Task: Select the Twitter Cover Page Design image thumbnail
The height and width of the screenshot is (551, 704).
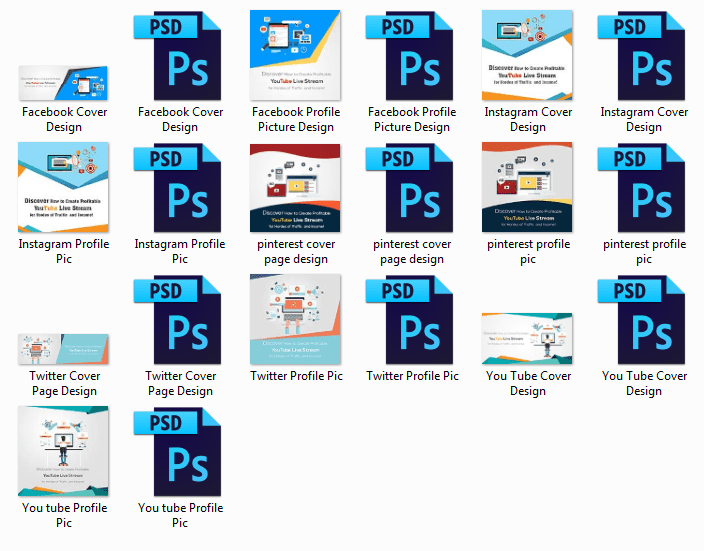Action: click(64, 349)
